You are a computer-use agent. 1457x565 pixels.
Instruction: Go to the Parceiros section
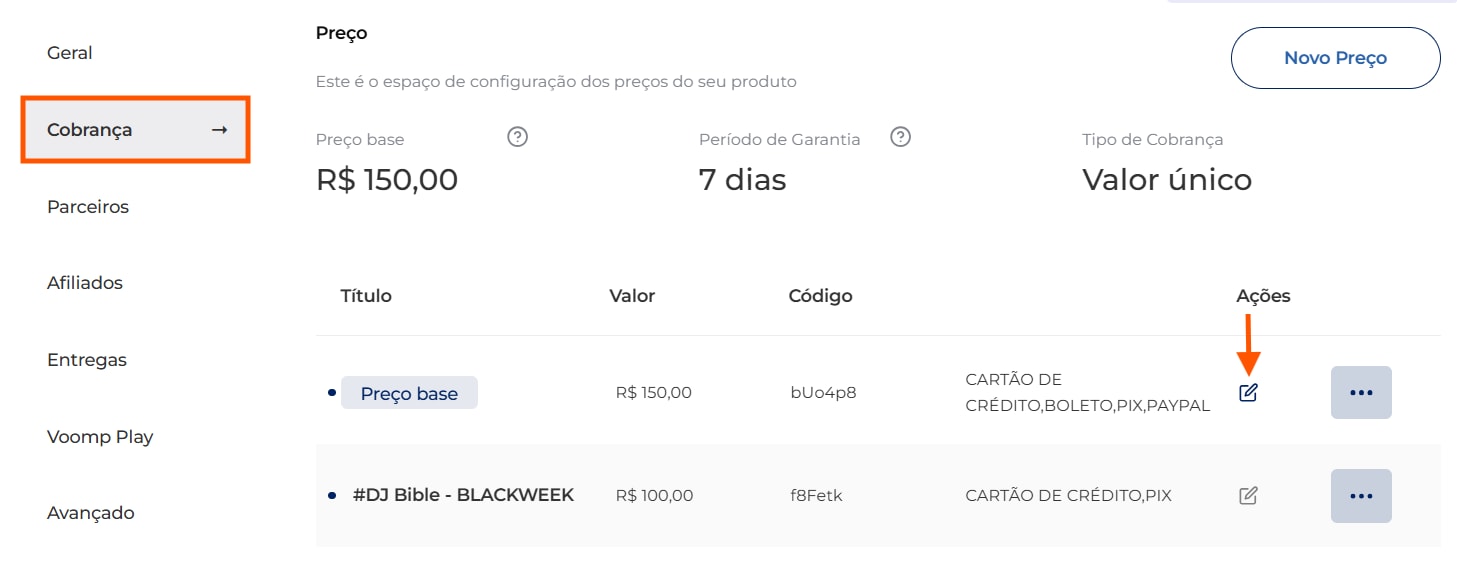(x=88, y=207)
